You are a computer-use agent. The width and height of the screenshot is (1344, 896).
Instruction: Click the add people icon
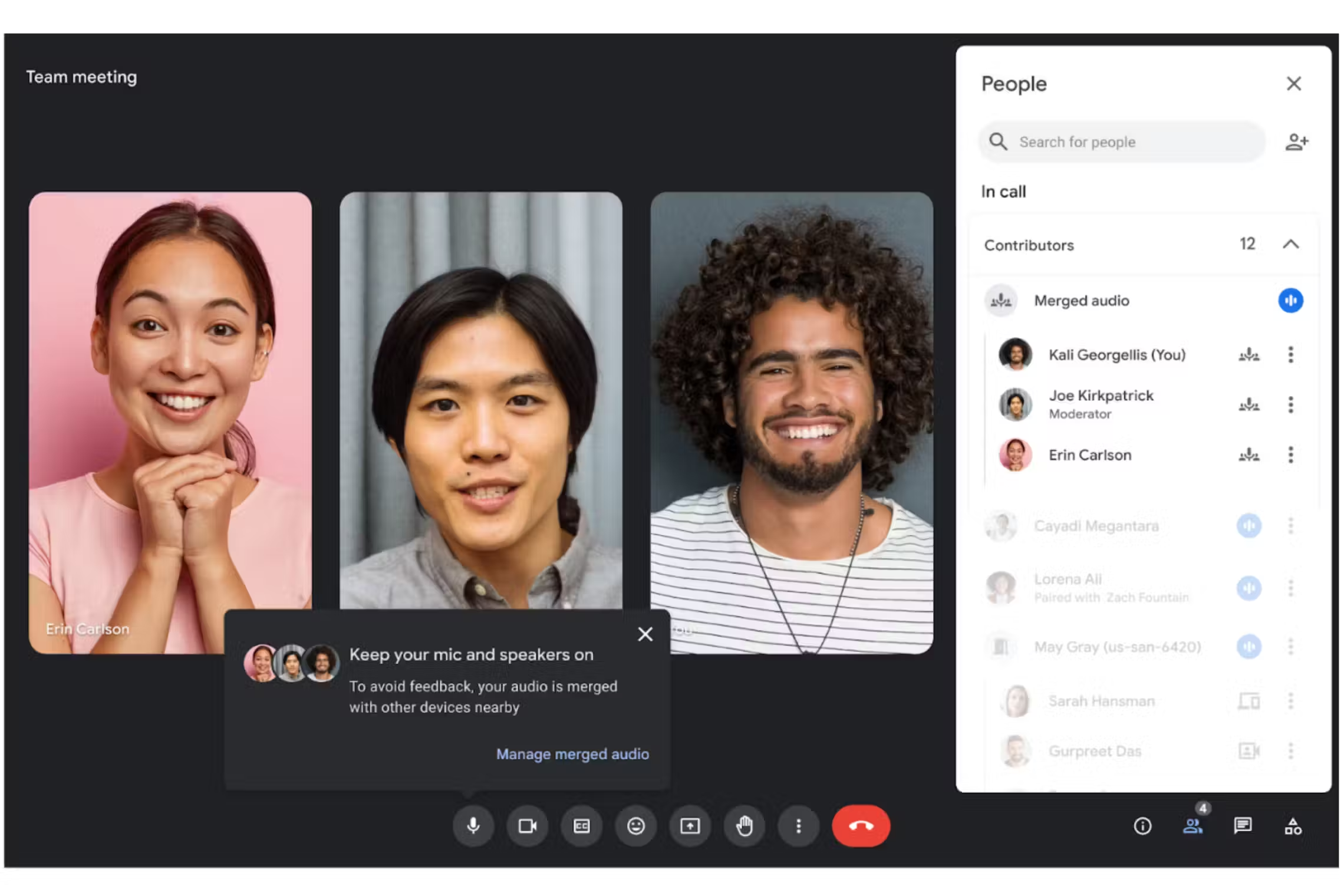(1296, 142)
